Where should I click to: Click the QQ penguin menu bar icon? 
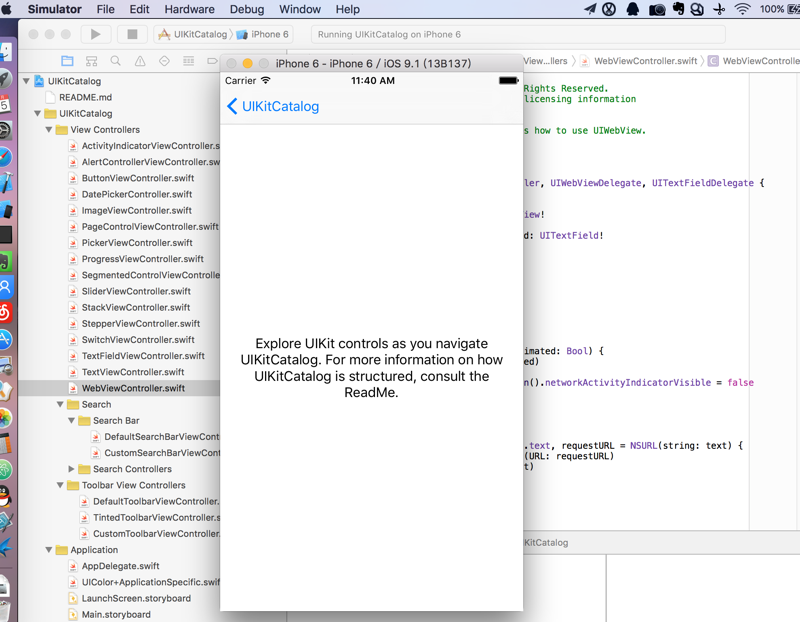[x=633, y=9]
